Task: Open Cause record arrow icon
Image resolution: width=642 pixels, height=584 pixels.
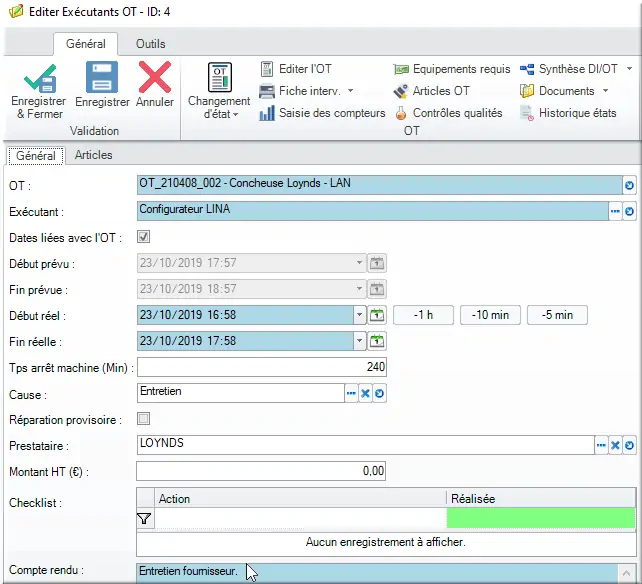Action: pos(380,393)
